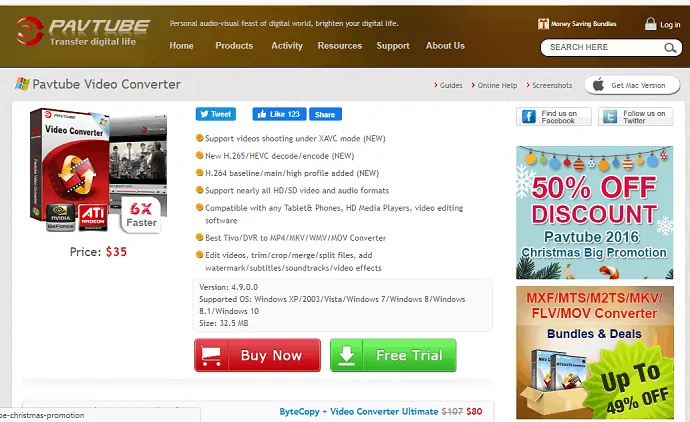
Task: Click the ATI Radeon badge
Action: [x=93, y=217]
